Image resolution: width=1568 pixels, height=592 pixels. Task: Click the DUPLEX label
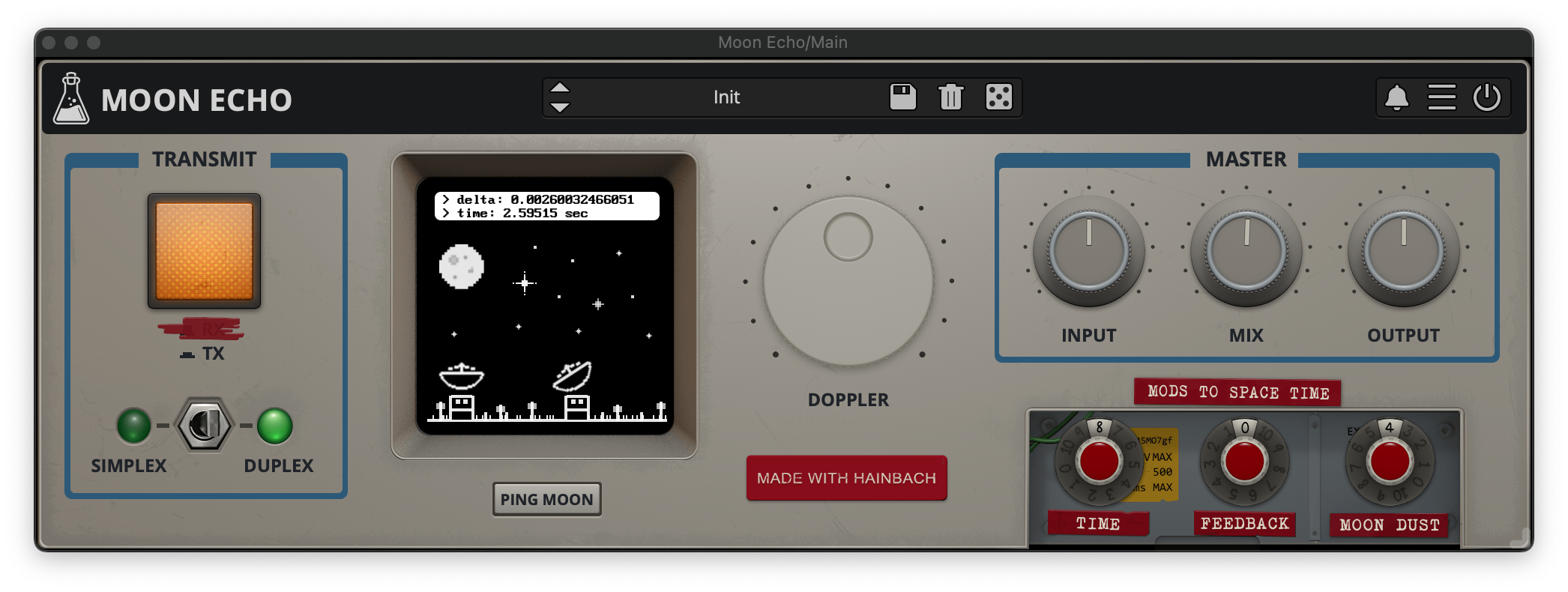[279, 466]
